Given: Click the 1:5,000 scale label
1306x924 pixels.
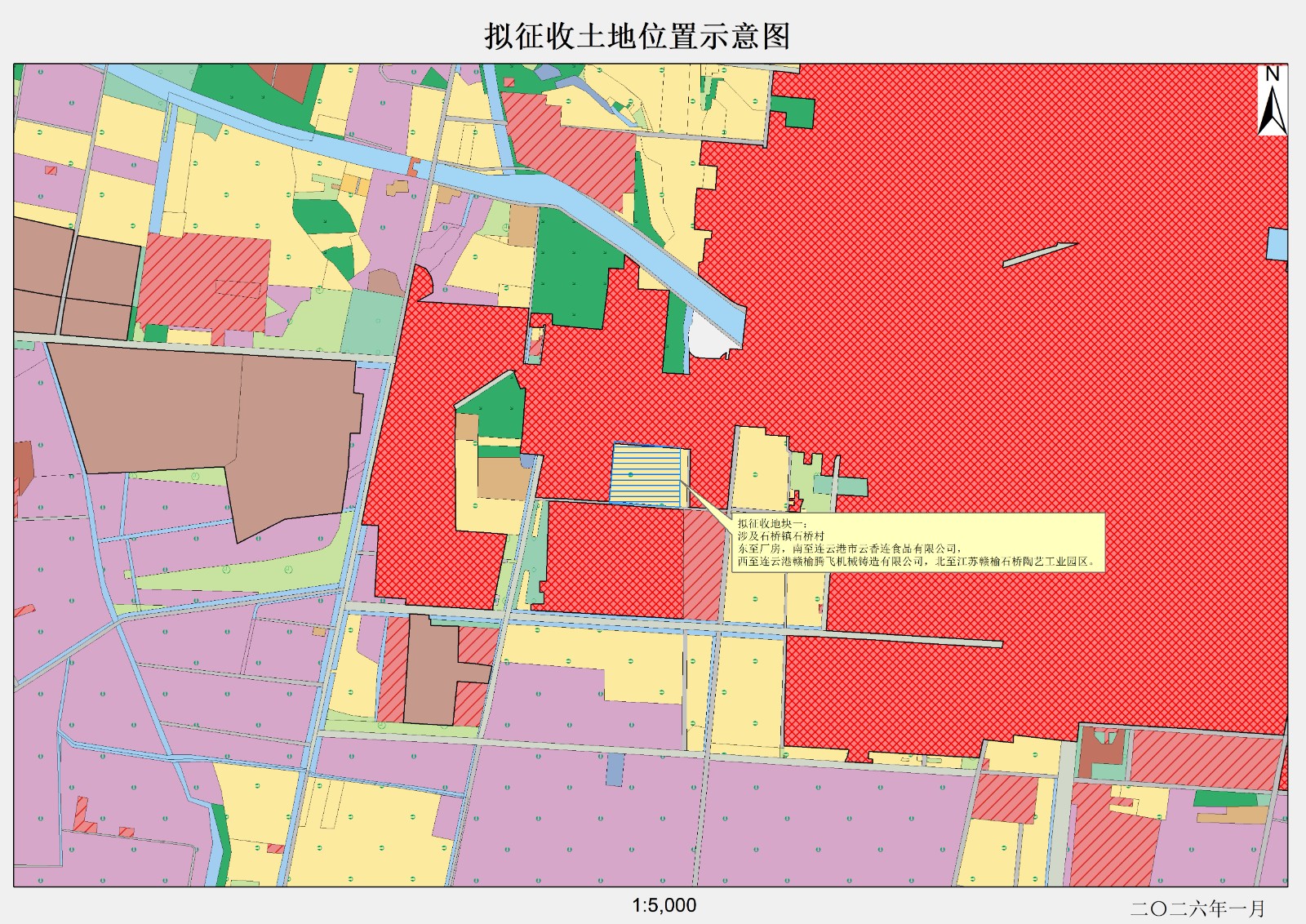Looking at the screenshot, I should tap(664, 905).
